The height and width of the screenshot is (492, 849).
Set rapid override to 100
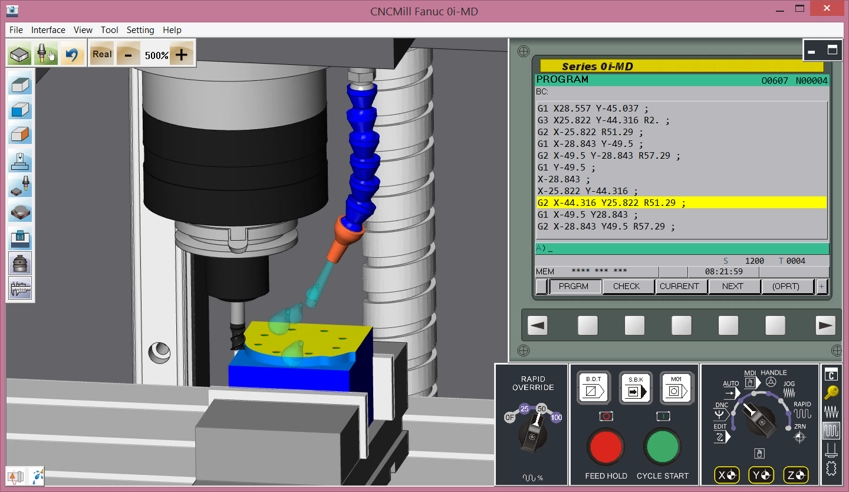556,417
